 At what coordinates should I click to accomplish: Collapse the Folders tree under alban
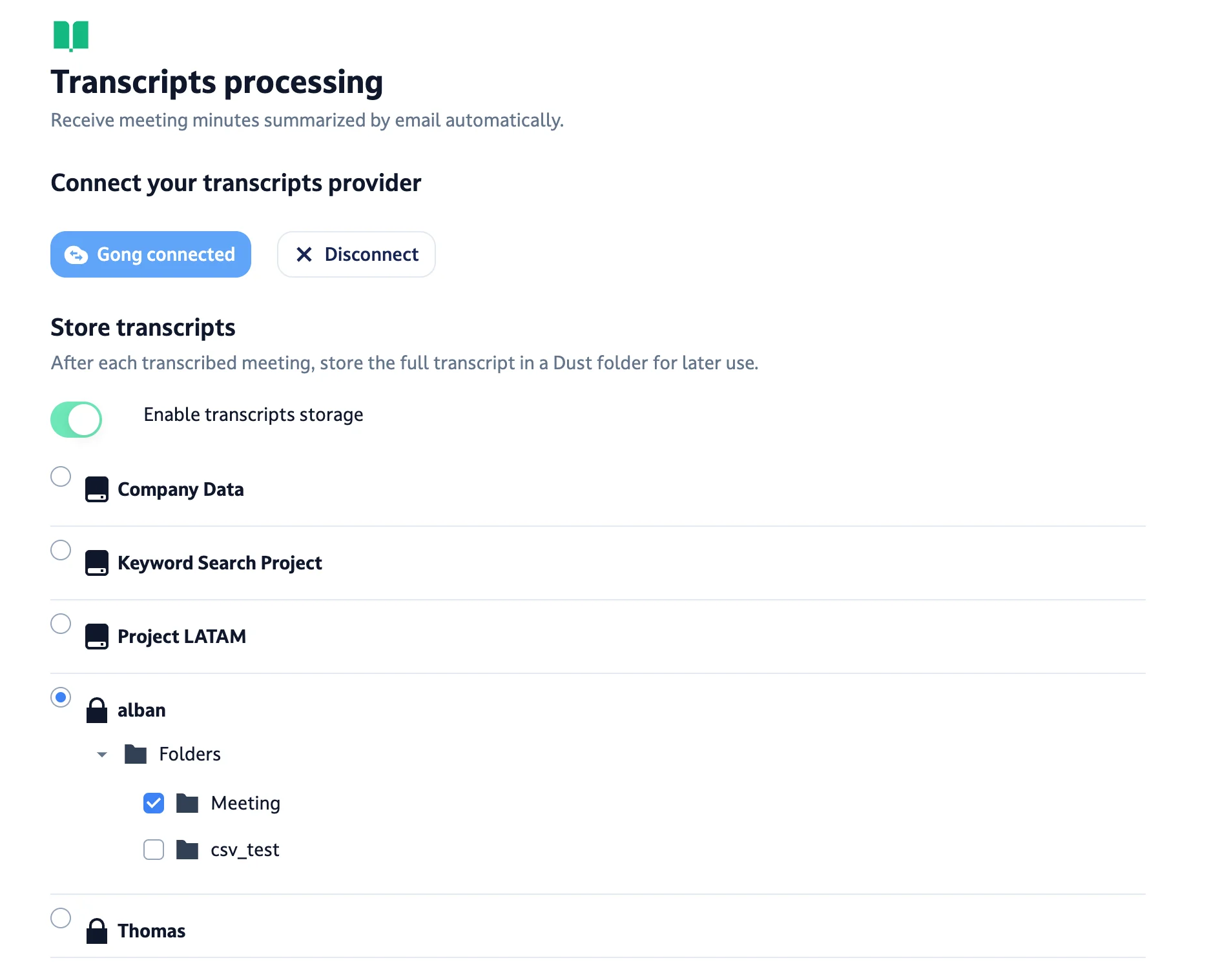(x=101, y=753)
